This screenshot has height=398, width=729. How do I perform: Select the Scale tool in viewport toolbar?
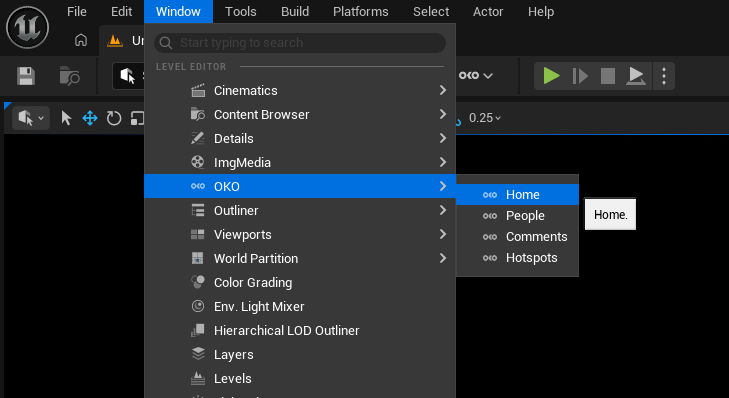pyautogui.click(x=137, y=118)
